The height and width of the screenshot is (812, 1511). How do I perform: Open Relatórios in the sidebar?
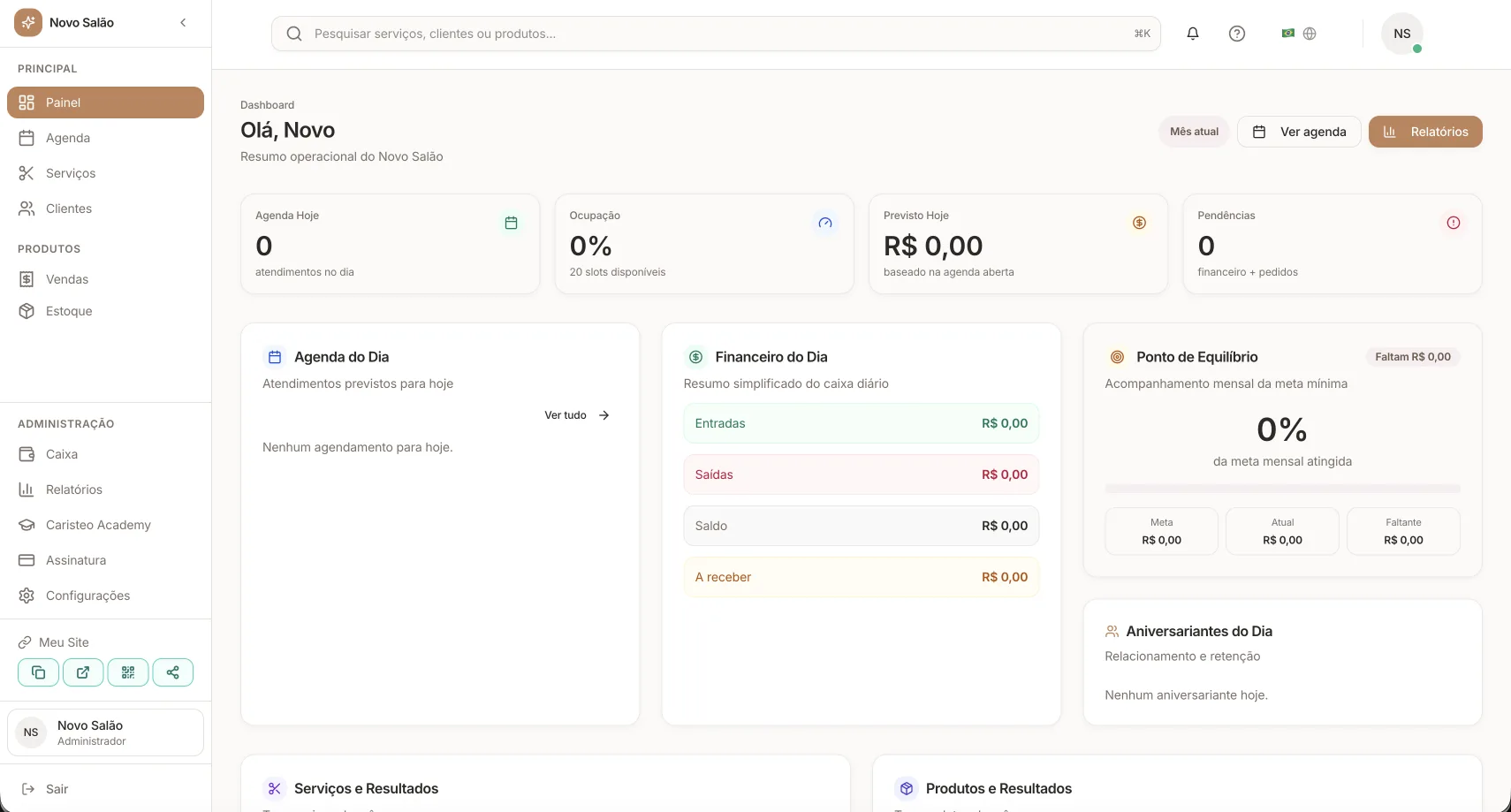click(x=105, y=489)
